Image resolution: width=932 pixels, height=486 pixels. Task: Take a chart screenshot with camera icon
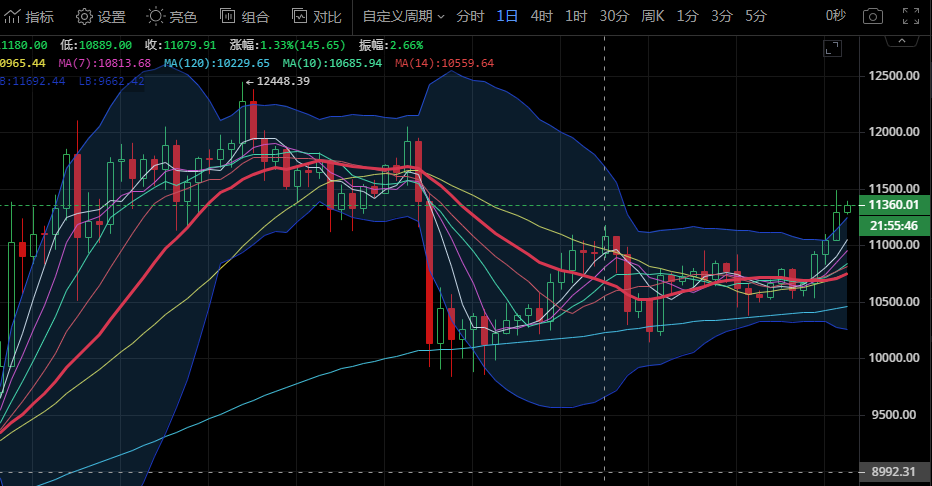pyautogui.click(x=873, y=16)
